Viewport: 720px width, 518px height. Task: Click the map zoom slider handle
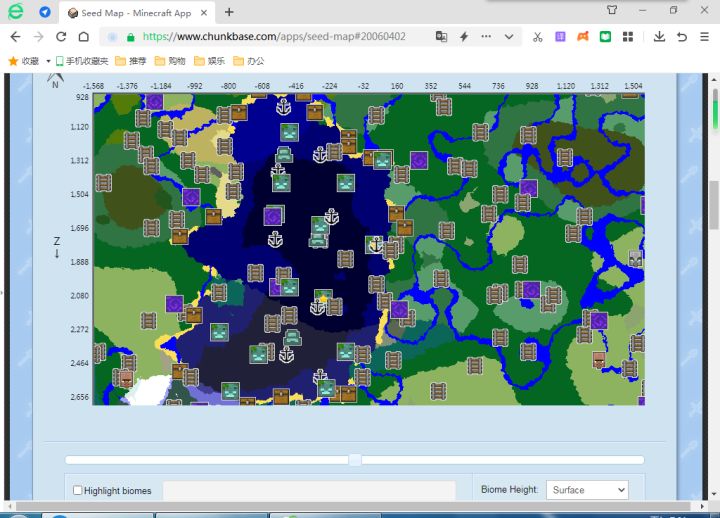[x=355, y=460]
